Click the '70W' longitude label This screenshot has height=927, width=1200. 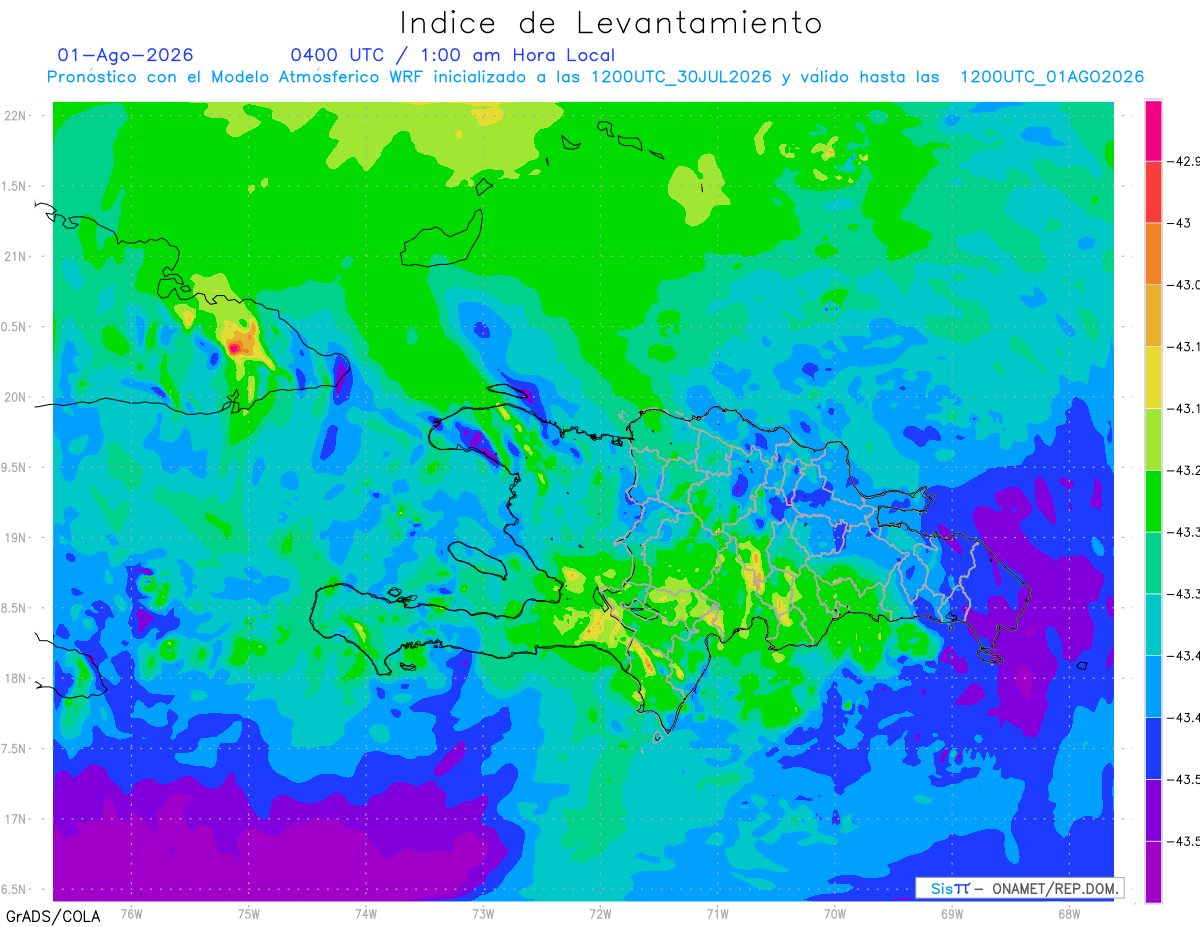tap(835, 914)
